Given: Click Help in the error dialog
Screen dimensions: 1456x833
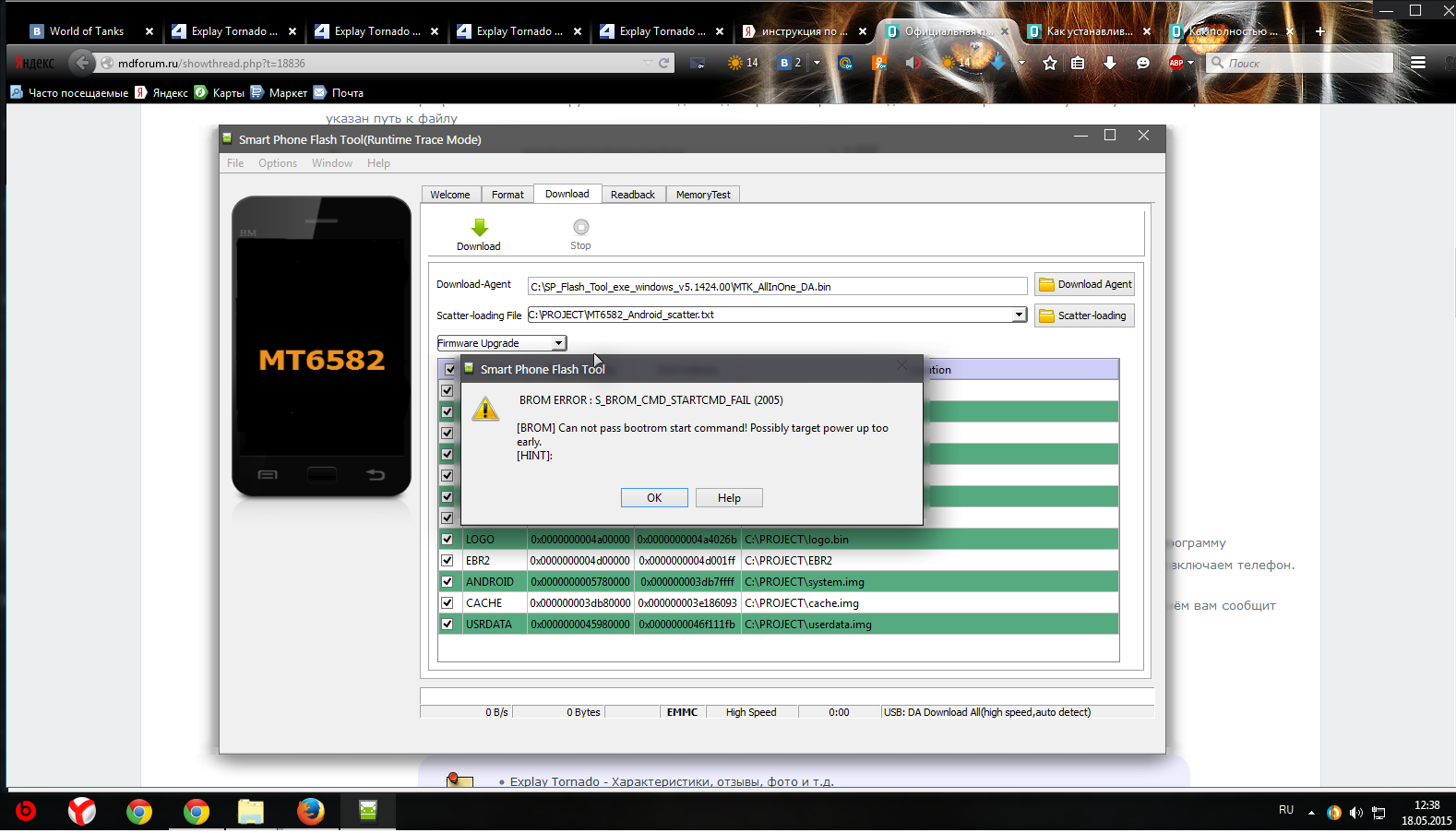Looking at the screenshot, I should [729, 498].
